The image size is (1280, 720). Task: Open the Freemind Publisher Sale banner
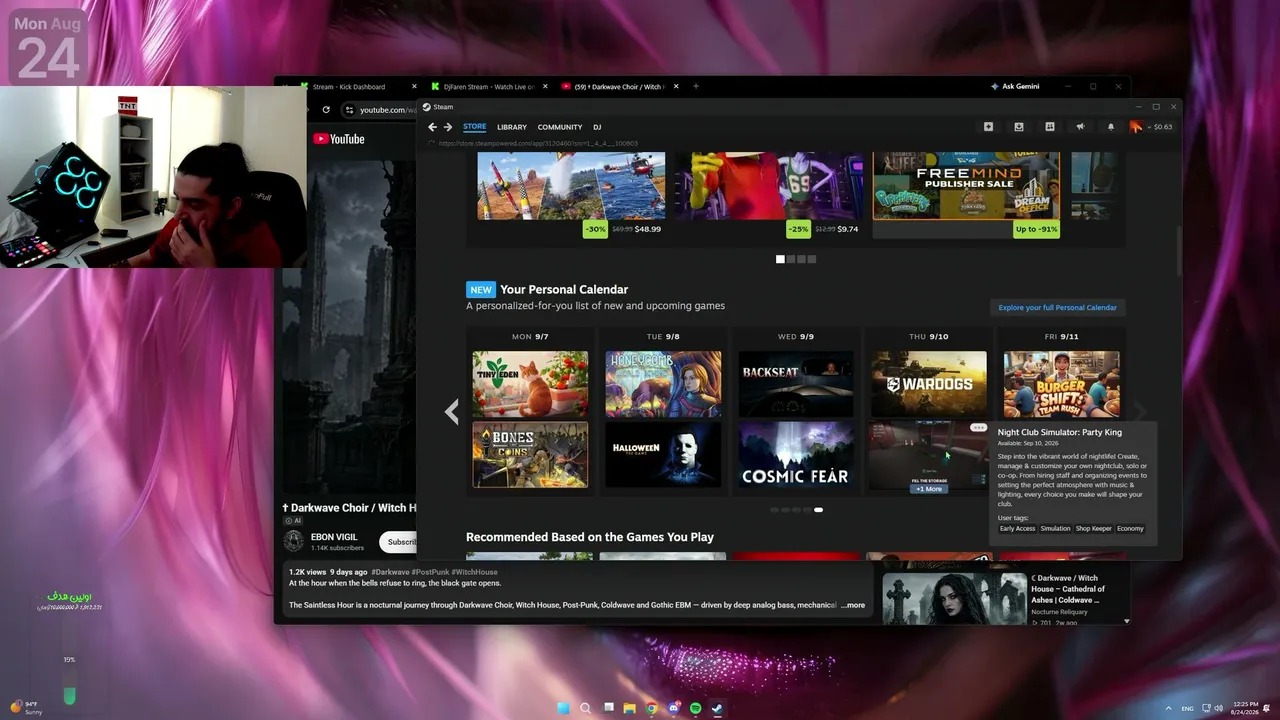(x=966, y=186)
